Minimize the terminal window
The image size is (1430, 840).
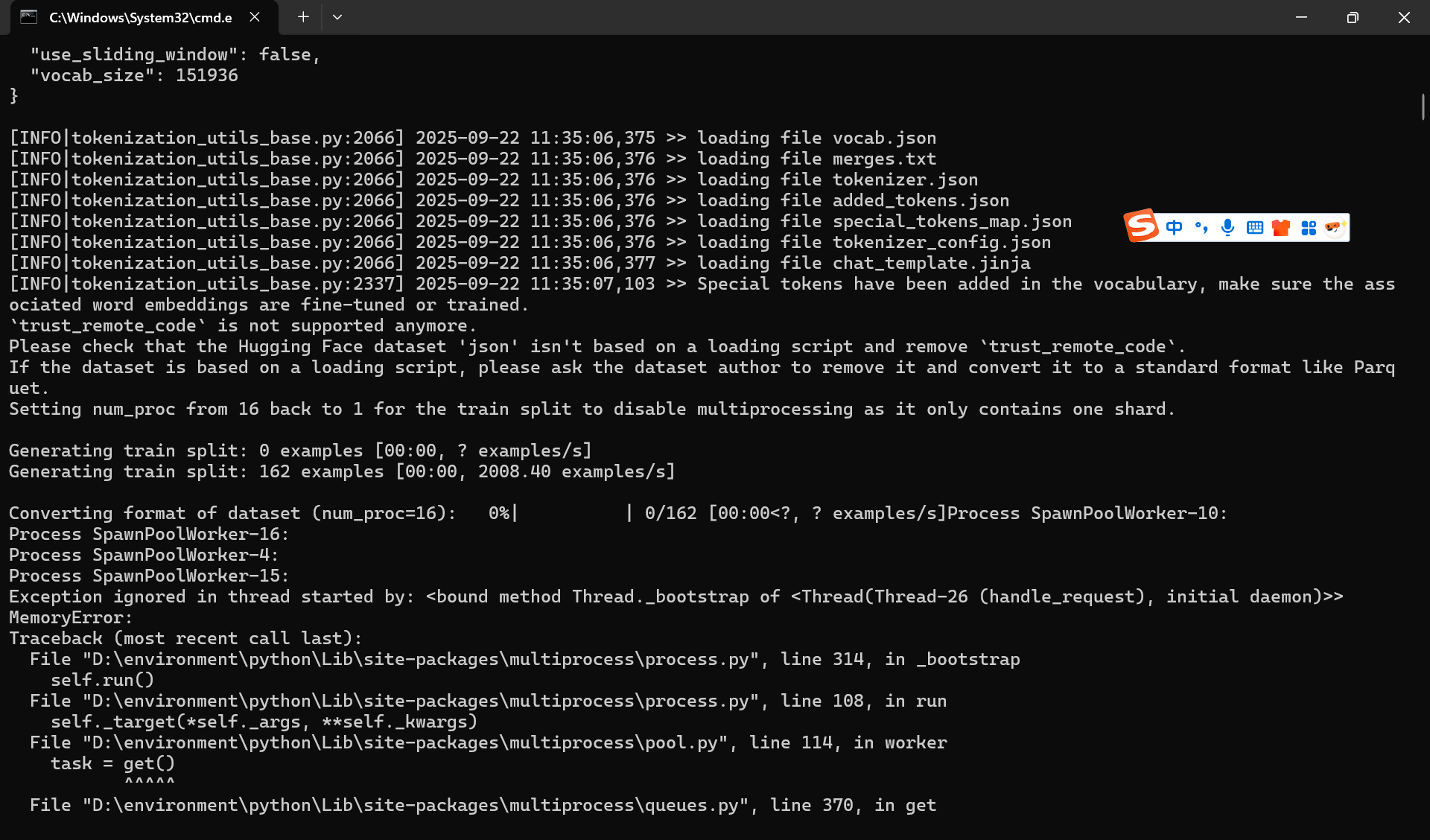(x=1301, y=17)
